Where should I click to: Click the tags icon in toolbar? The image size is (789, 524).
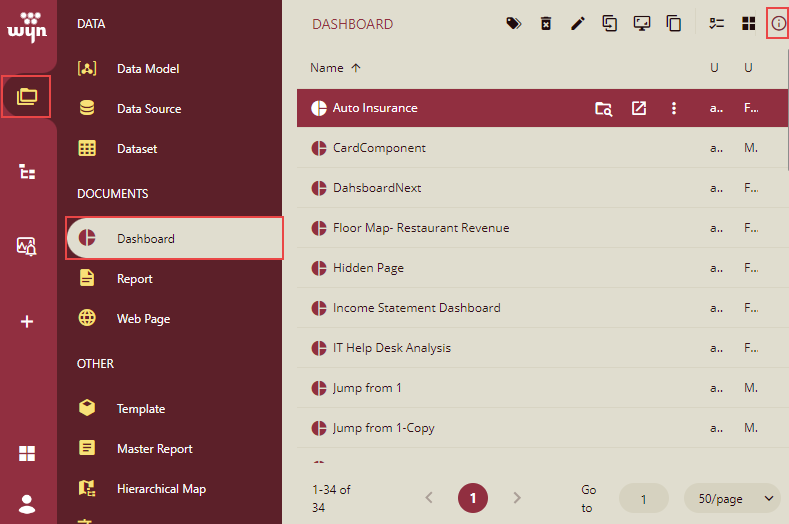[514, 23]
